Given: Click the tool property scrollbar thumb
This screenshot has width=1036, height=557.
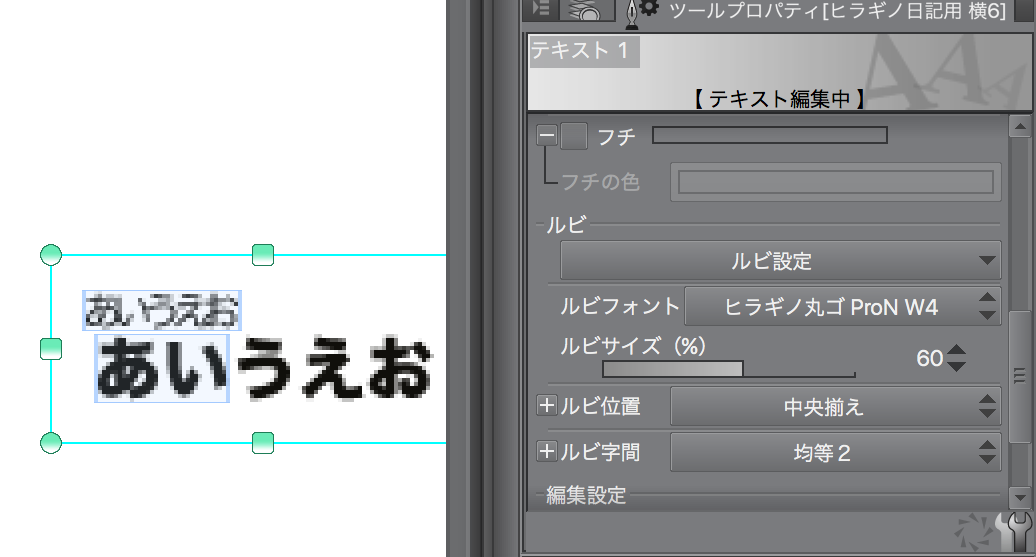Looking at the screenshot, I should click(1019, 375).
